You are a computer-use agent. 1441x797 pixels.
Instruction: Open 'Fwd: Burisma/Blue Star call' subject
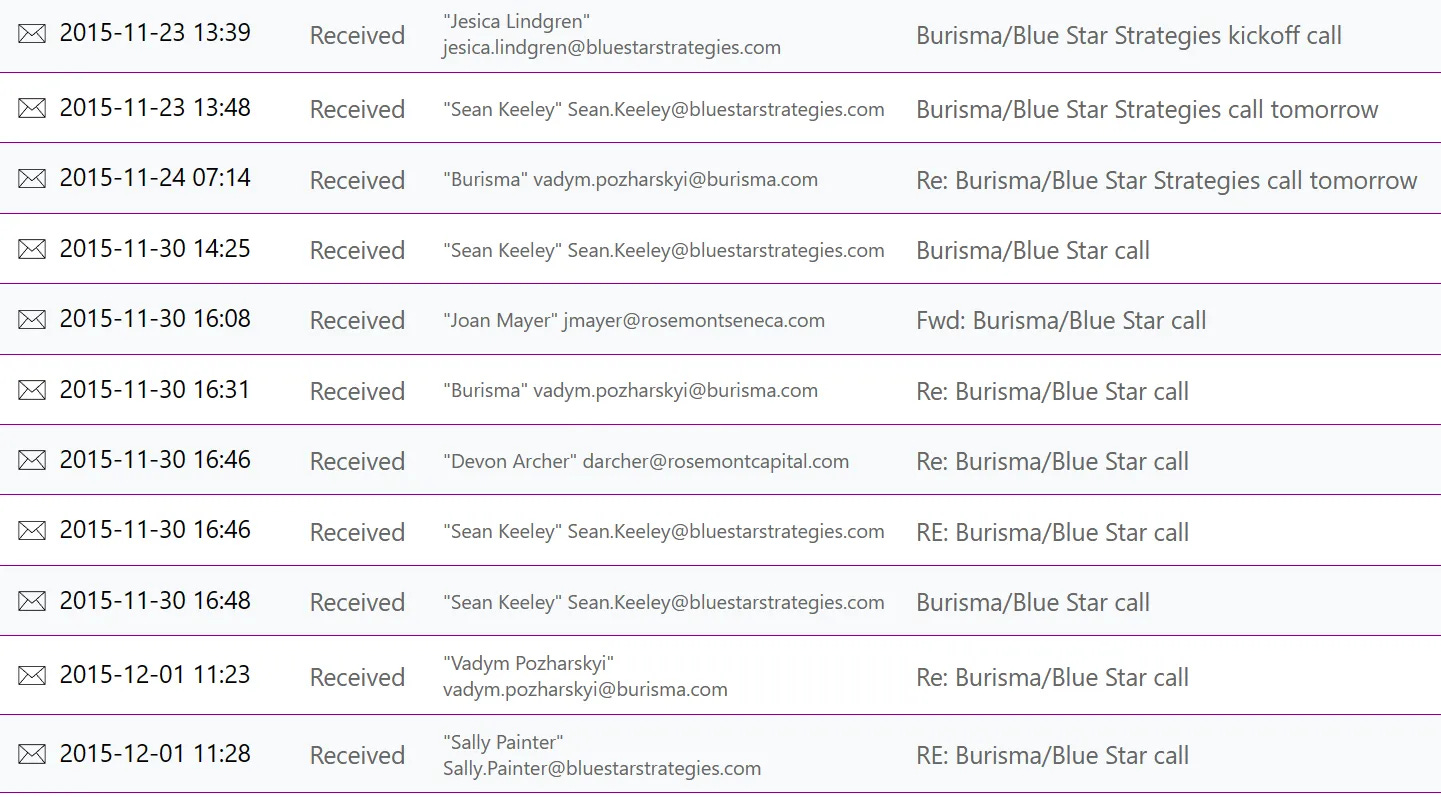(1061, 321)
